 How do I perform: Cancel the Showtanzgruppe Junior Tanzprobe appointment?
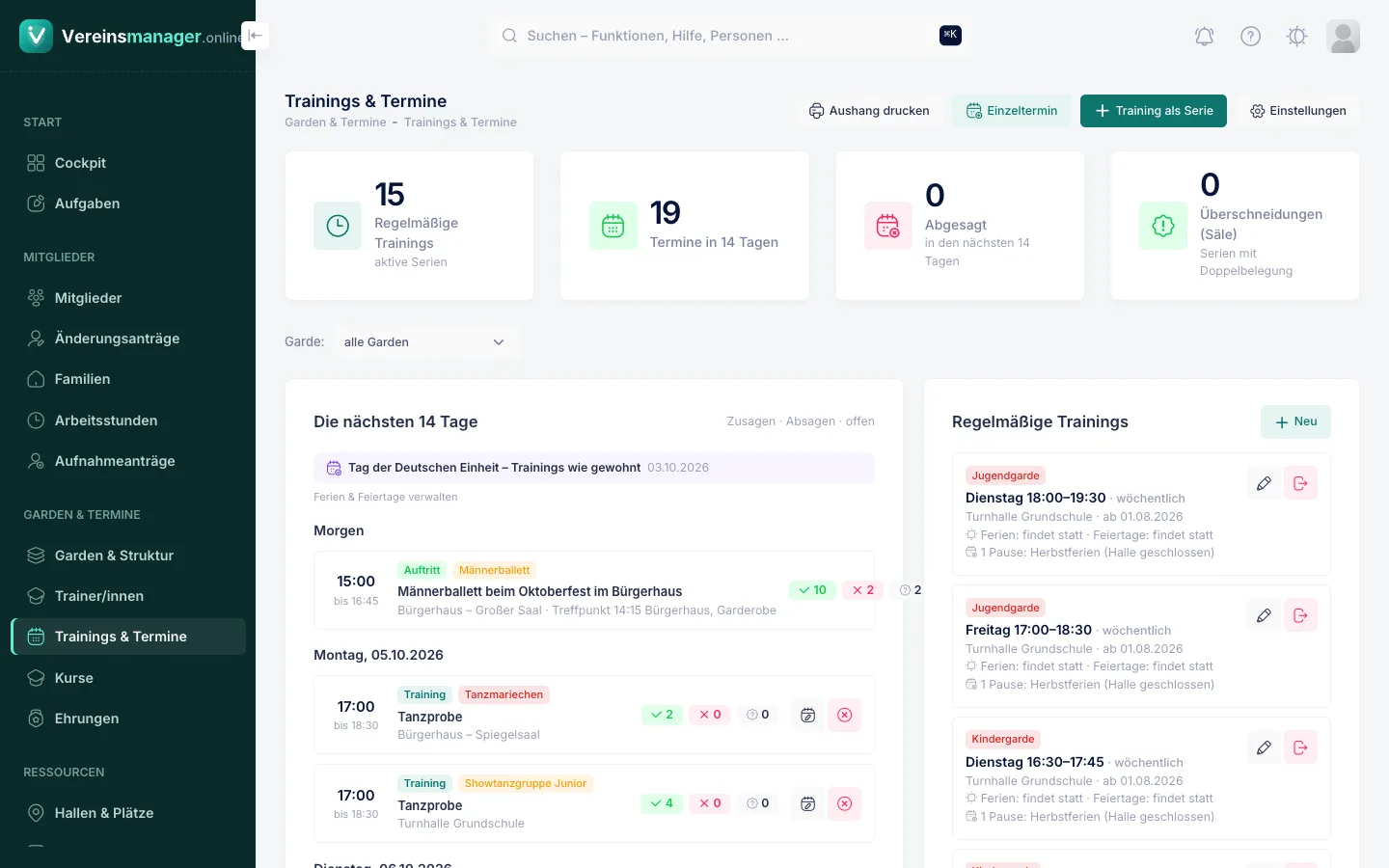(x=845, y=803)
